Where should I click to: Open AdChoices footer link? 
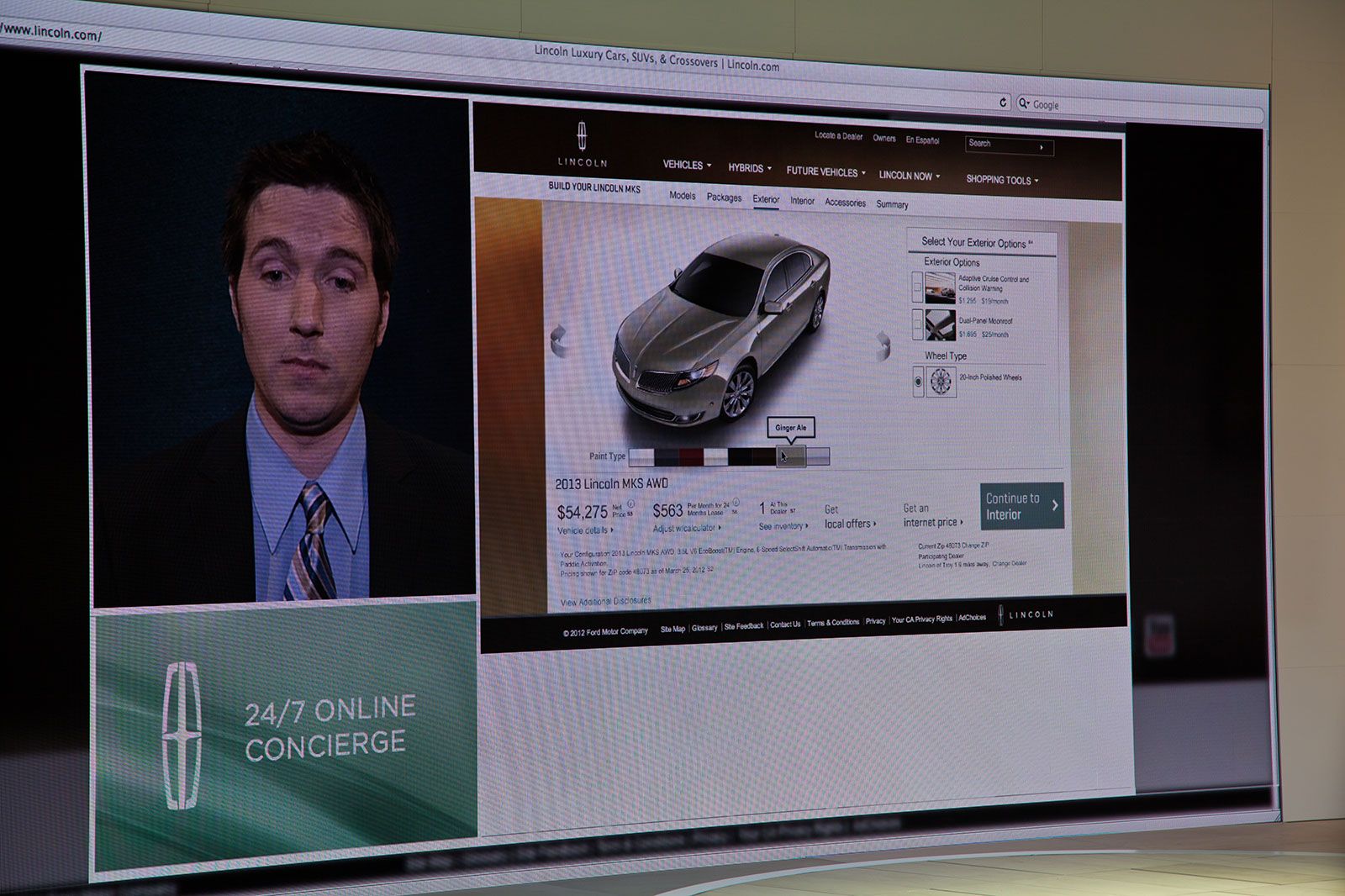[972, 617]
